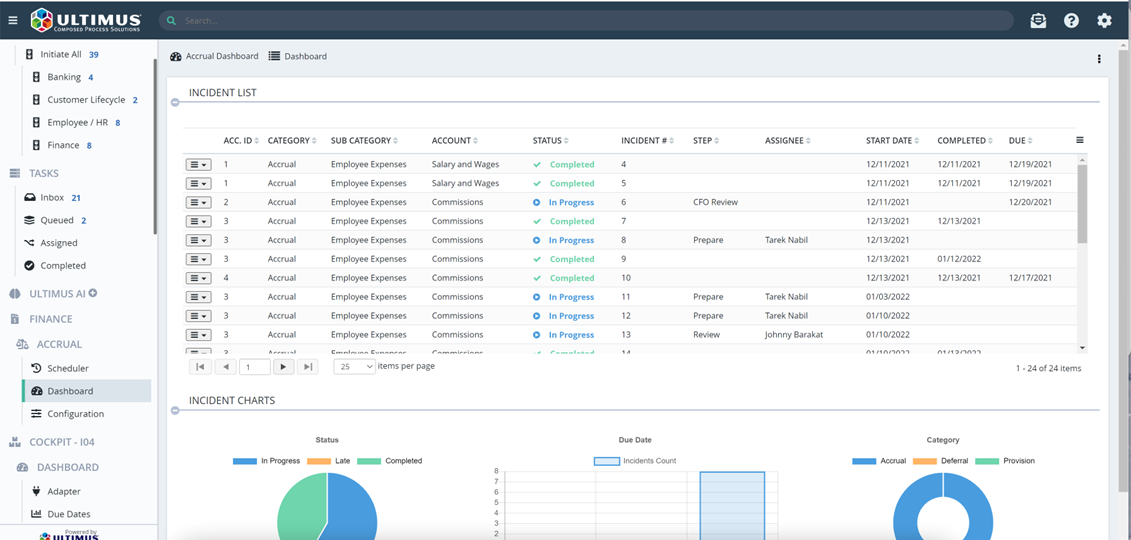Image resolution: width=1131 pixels, height=540 pixels.
Task: Sort by Status column header
Action: click(x=551, y=141)
